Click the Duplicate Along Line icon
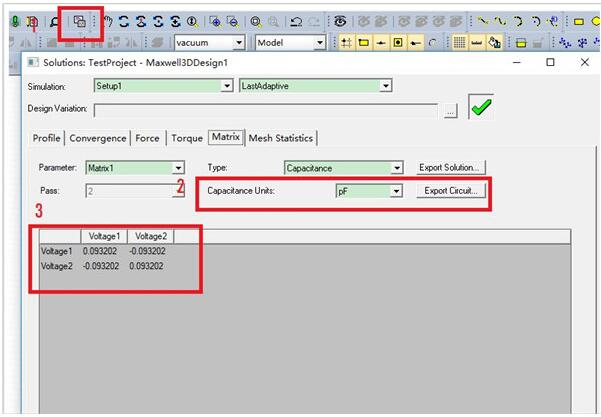 565,43
